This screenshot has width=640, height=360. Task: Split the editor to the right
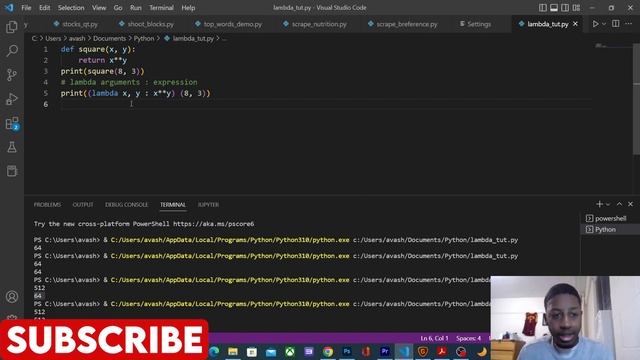click(616, 24)
